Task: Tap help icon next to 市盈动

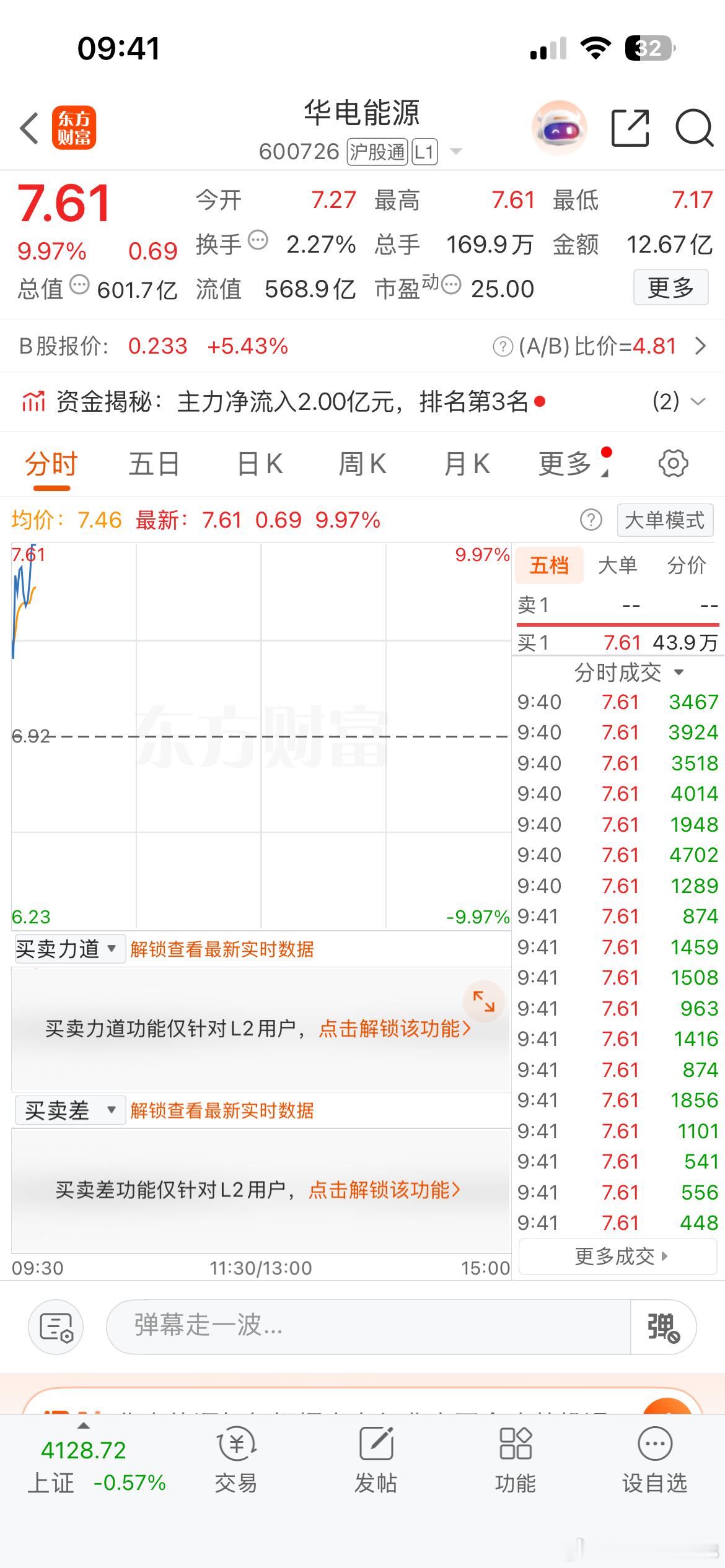Action: tap(451, 285)
